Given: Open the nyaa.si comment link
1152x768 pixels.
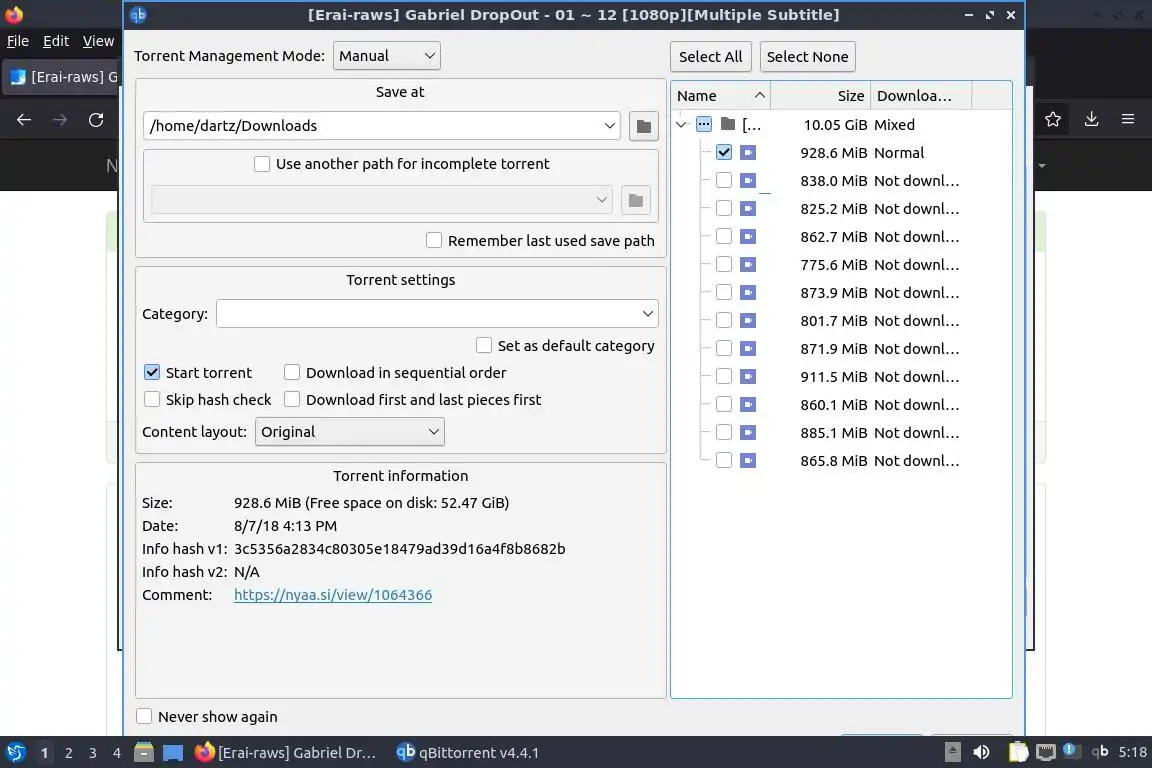Looking at the screenshot, I should coord(333,595).
